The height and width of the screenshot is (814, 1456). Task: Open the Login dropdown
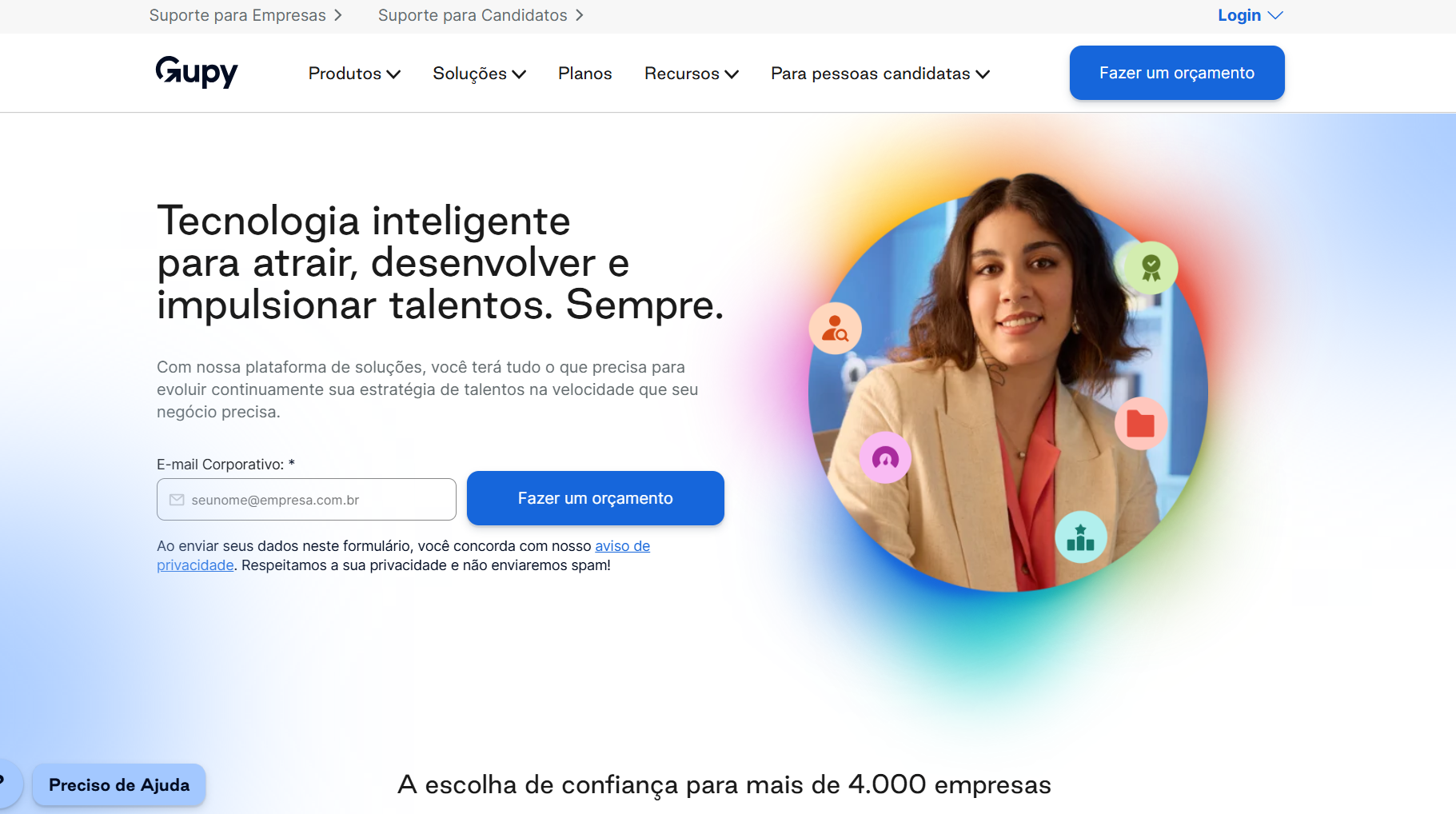(1251, 15)
